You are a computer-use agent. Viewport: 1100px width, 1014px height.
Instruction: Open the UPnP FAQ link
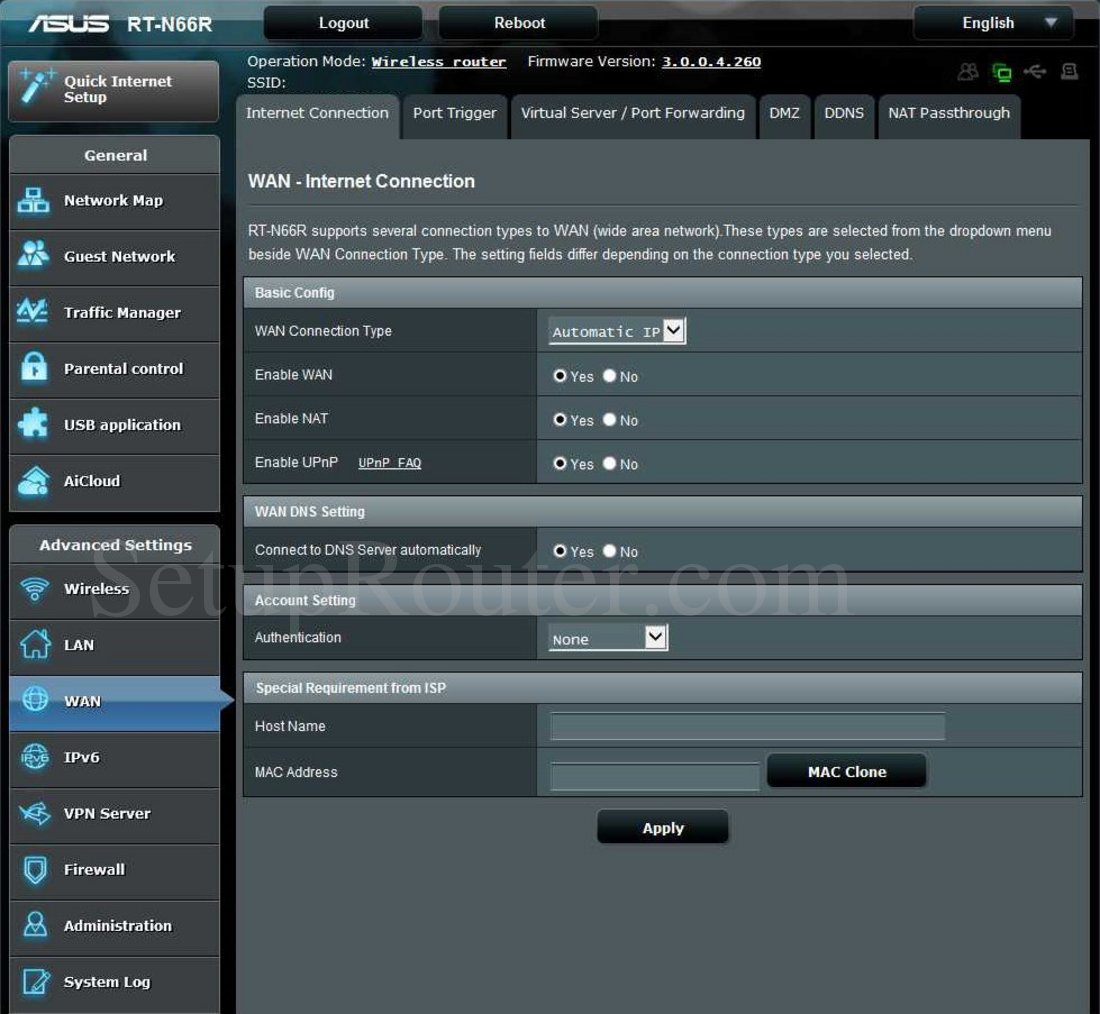coord(389,463)
